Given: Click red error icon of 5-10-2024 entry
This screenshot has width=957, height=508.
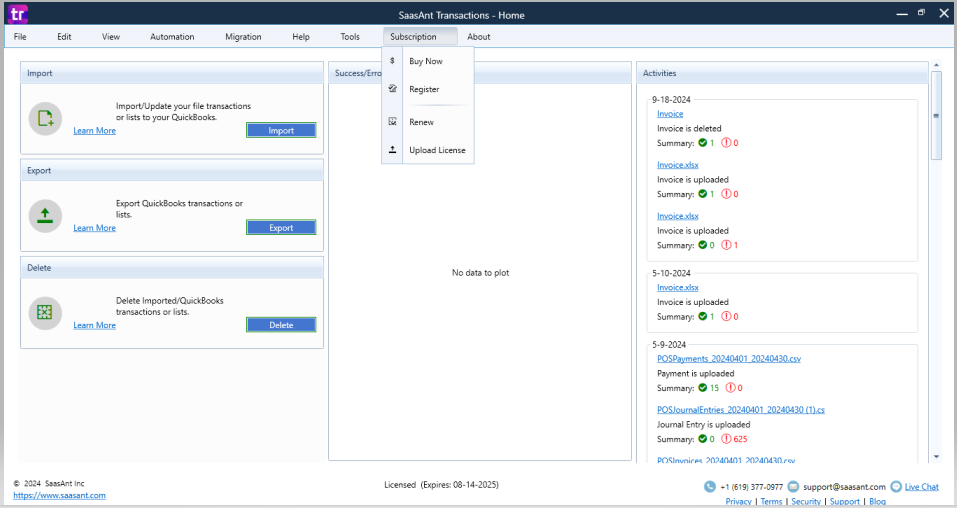Looking at the screenshot, I should pyautogui.click(x=726, y=316).
